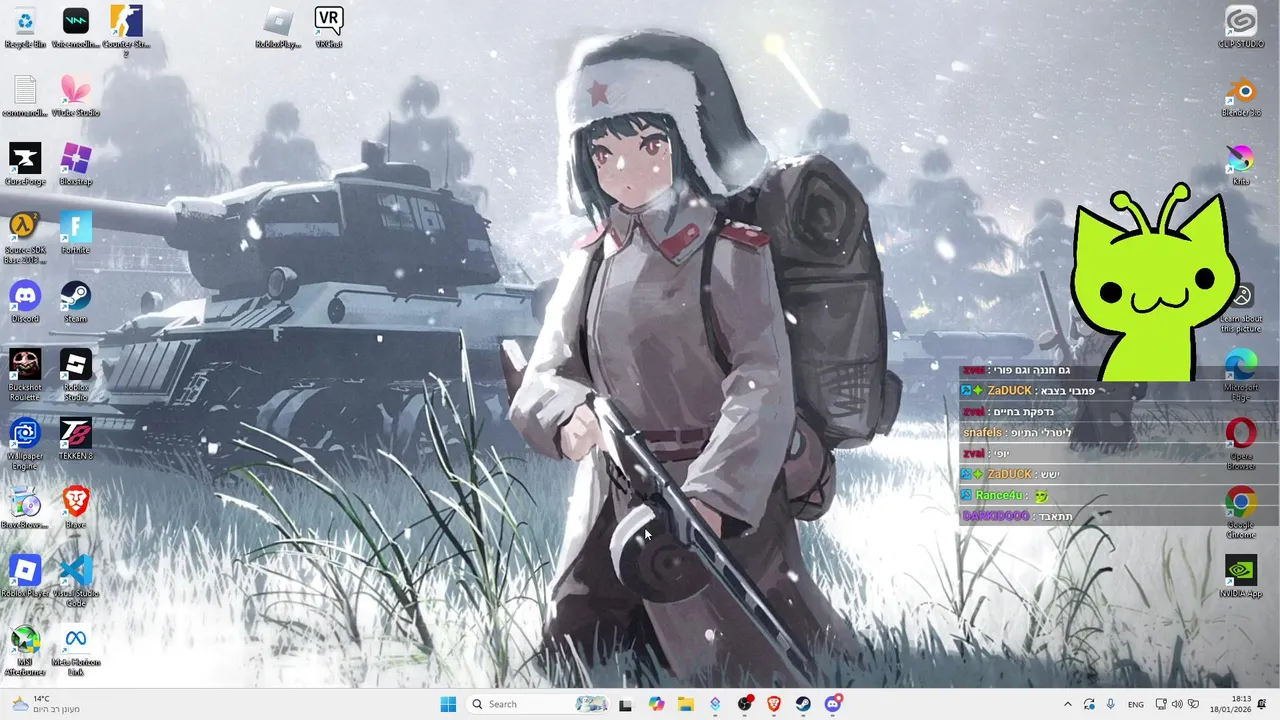This screenshot has height=720, width=1280.
Task: Open Buckshot Roulette shortcut
Action: point(25,375)
